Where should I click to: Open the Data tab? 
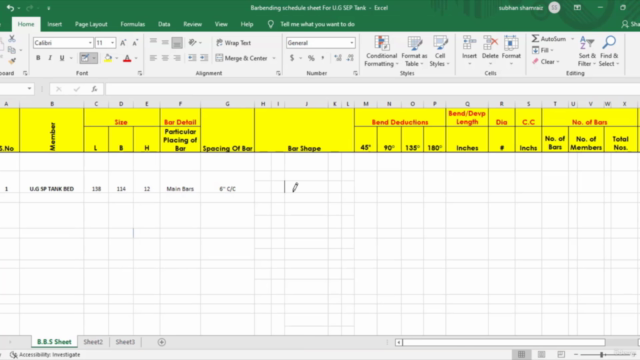tap(164, 24)
